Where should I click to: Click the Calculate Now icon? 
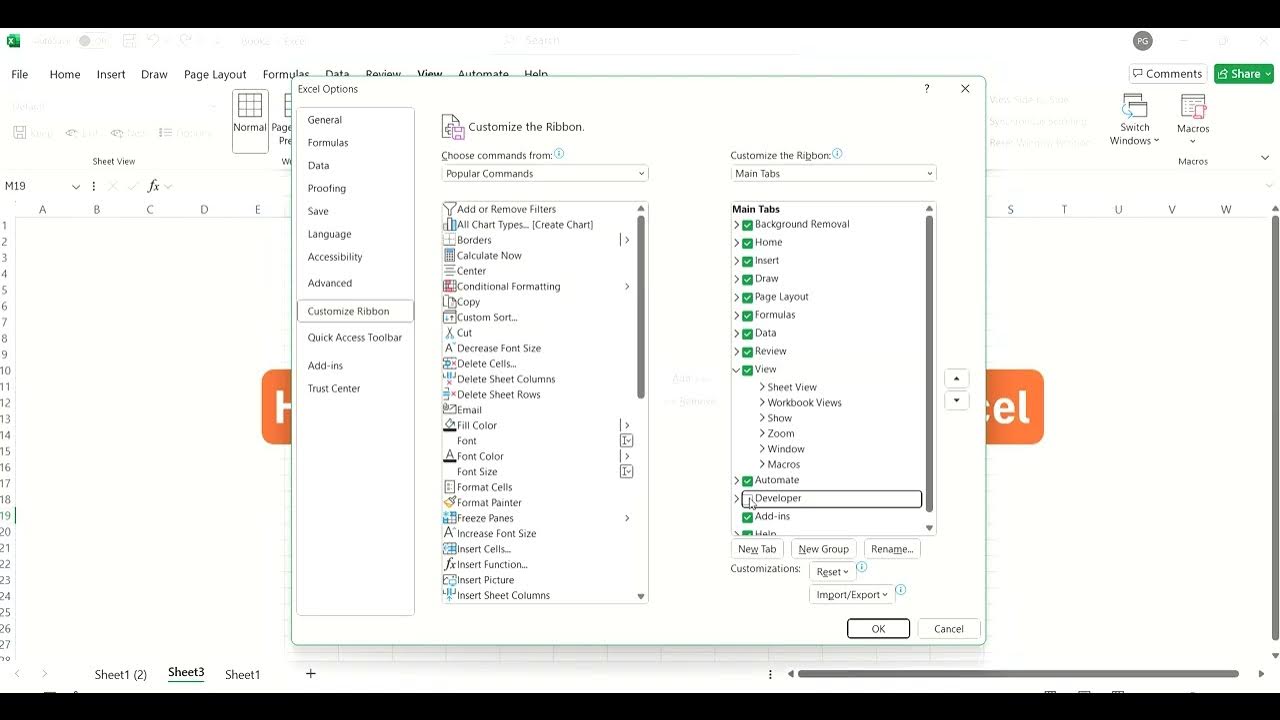[x=449, y=256]
